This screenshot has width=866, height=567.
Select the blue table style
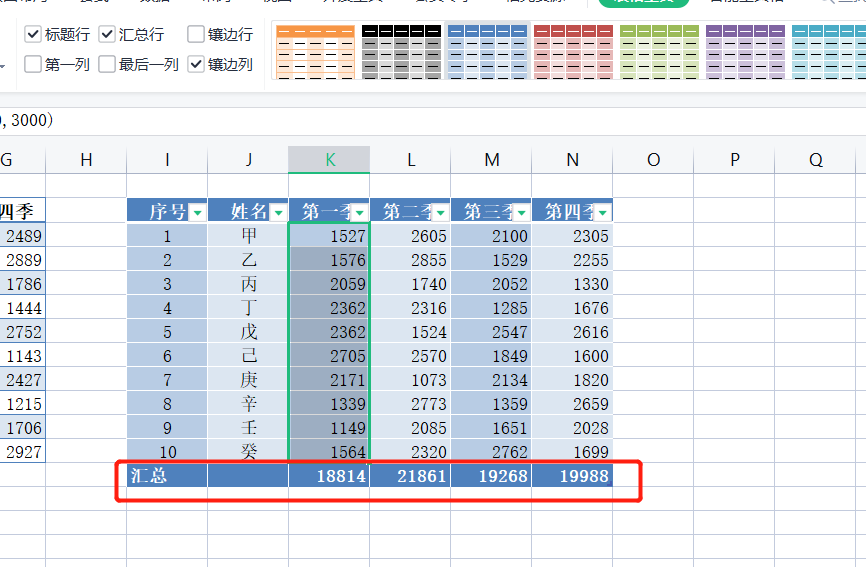click(486, 51)
